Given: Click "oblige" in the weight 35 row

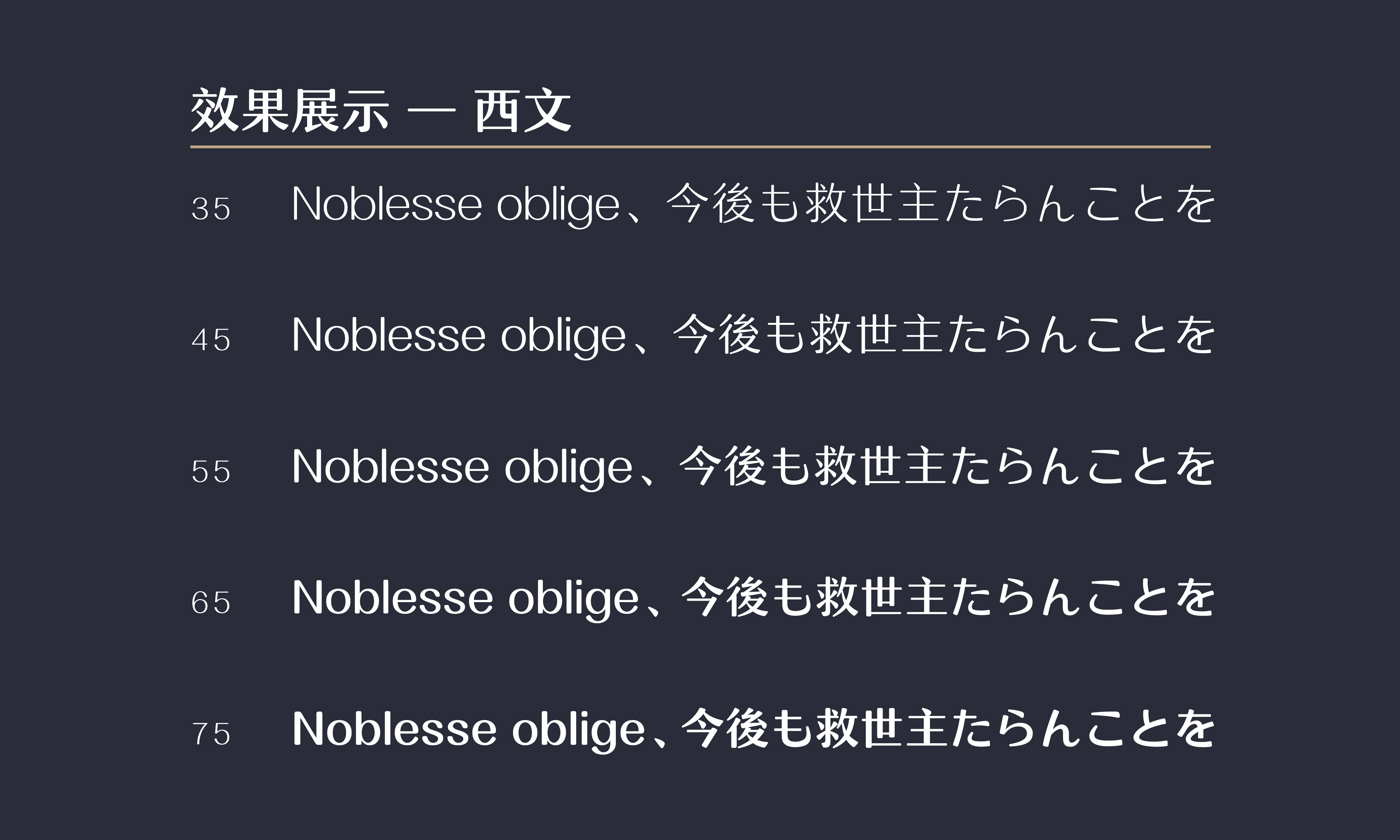Looking at the screenshot, I should point(558,205).
